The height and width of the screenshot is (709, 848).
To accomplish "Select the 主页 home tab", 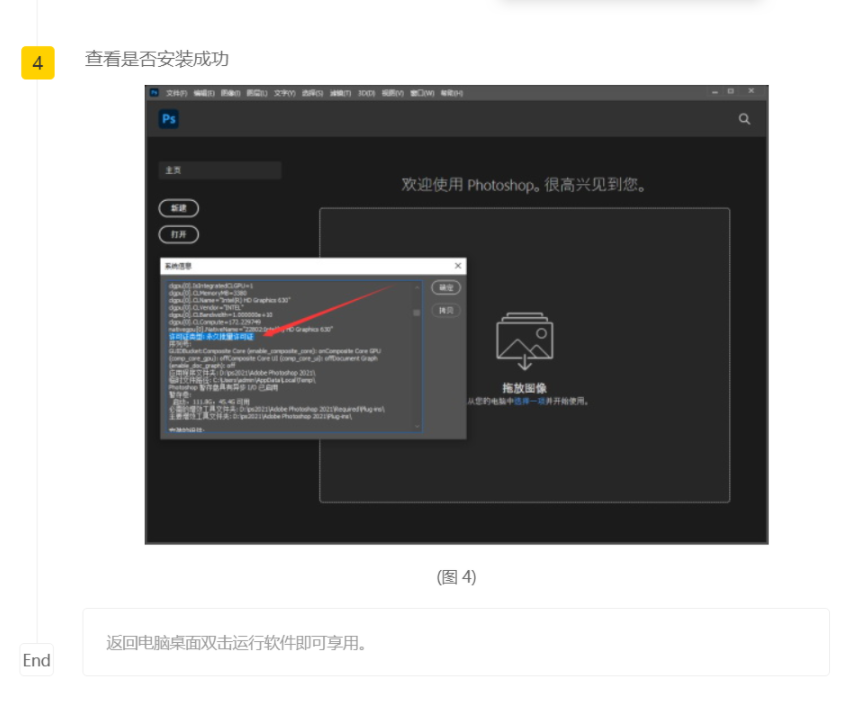I will (x=220, y=170).
